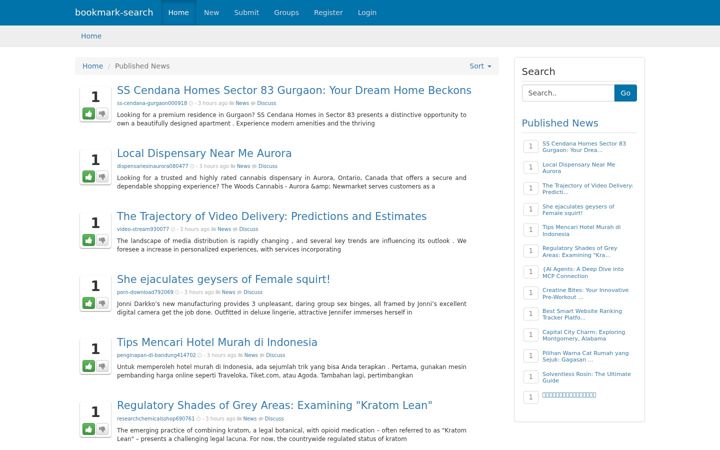Click Discuss under Tips Mencari Hotel story
This screenshot has width=720, height=450.
click(276, 355)
